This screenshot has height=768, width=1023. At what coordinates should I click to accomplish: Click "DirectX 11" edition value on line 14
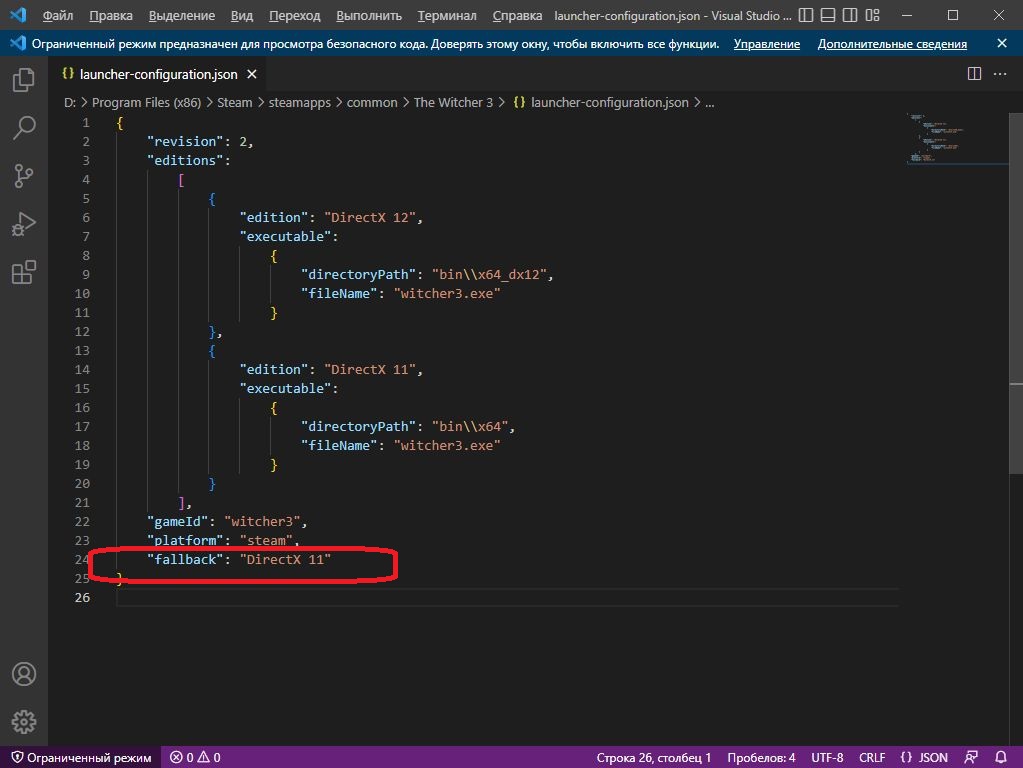(x=369, y=369)
